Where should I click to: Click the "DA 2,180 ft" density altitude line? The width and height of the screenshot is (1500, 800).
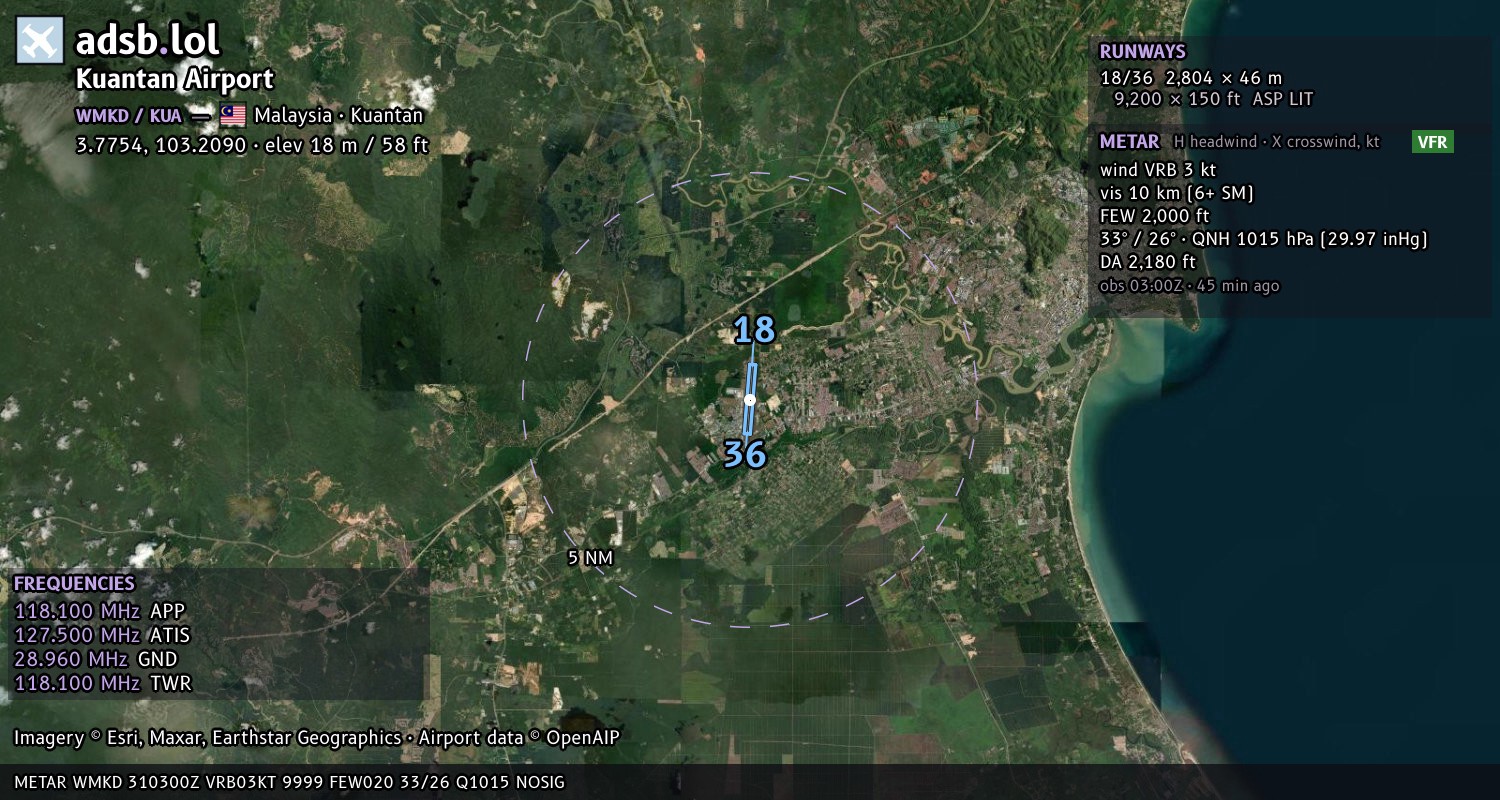(x=1148, y=262)
